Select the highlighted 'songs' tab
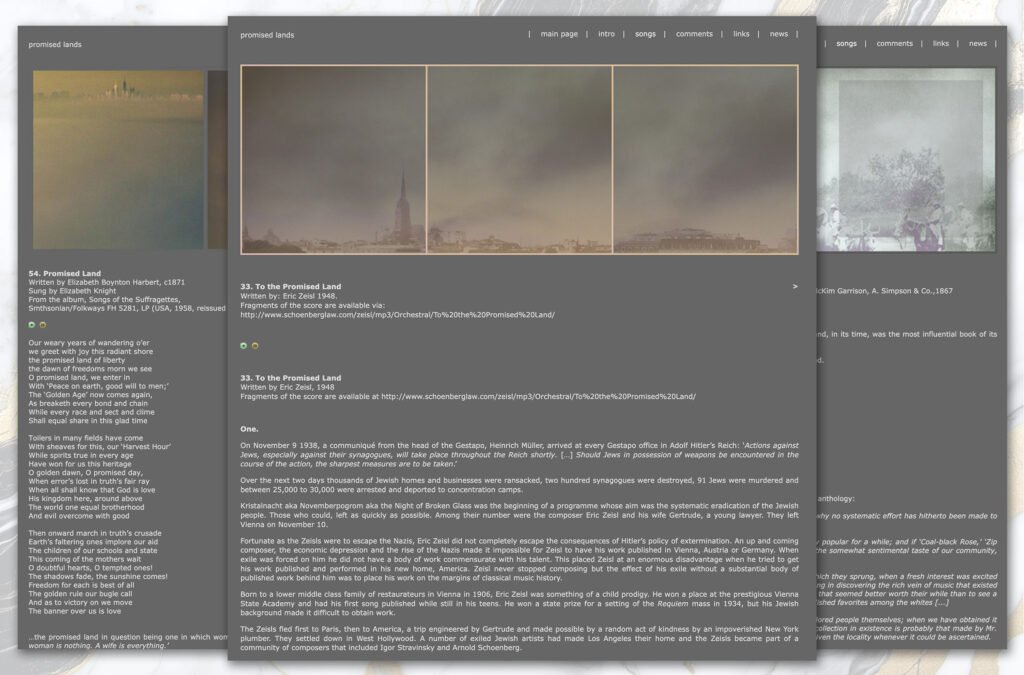Image resolution: width=1024 pixels, height=675 pixels. 645,33
